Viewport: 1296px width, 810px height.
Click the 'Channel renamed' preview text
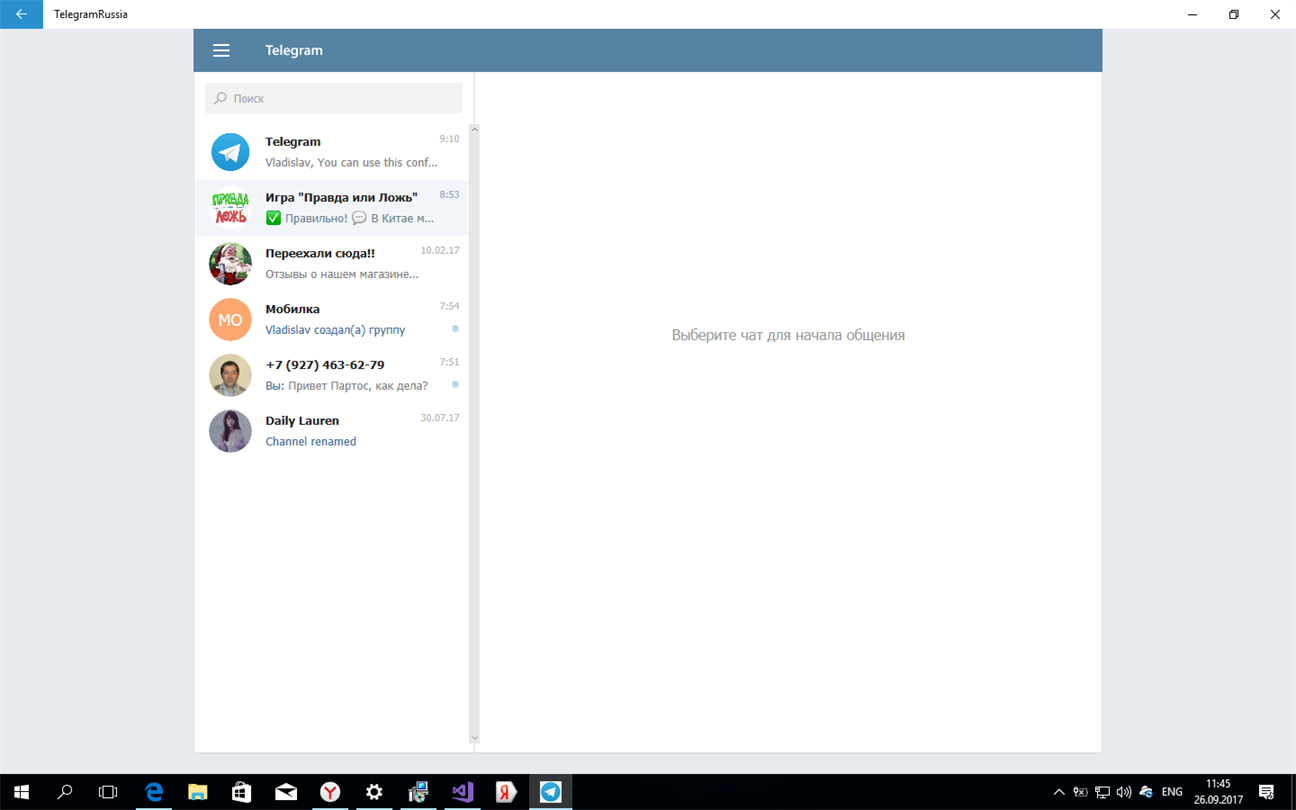point(311,442)
